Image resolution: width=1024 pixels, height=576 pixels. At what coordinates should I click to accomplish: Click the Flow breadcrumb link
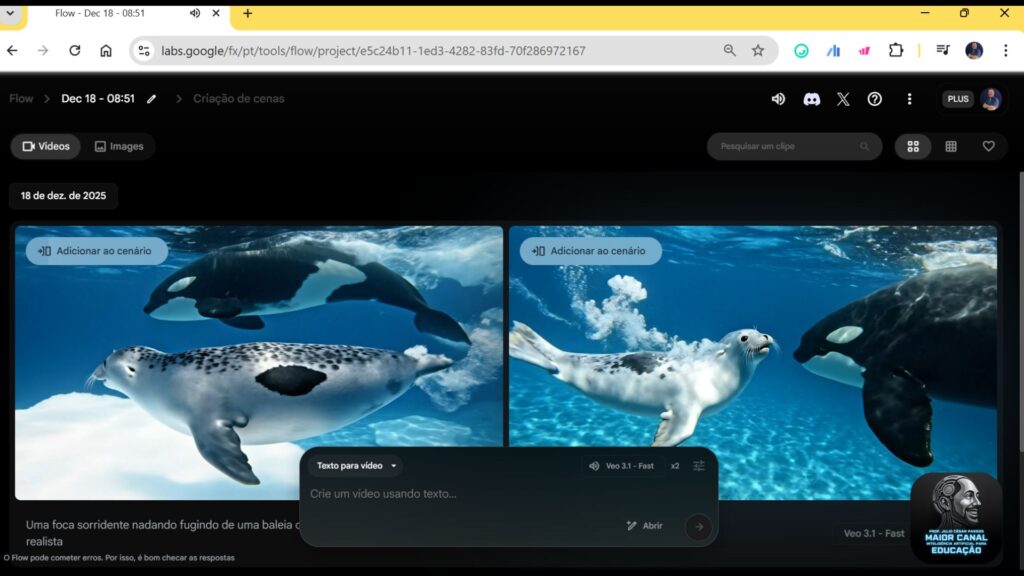click(x=20, y=98)
